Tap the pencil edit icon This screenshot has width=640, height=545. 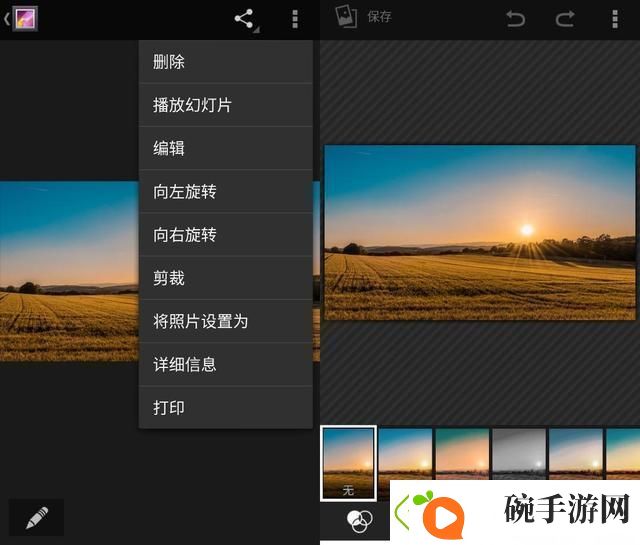pyautogui.click(x=36, y=517)
